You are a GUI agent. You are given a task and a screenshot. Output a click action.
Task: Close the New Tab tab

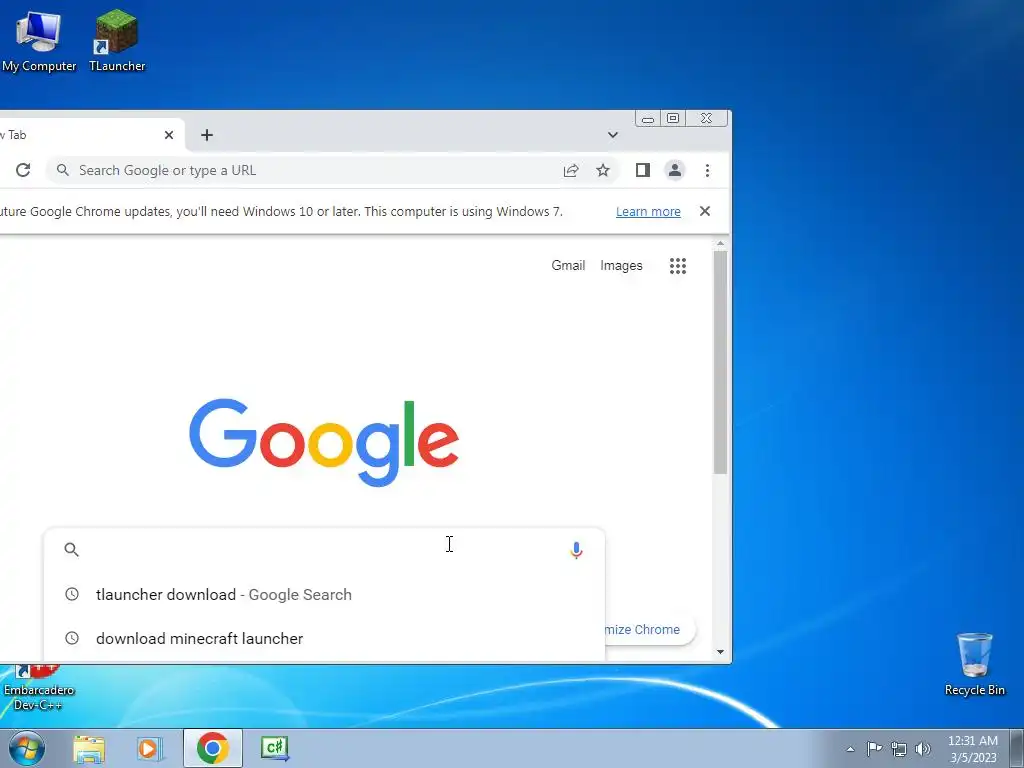pos(168,135)
